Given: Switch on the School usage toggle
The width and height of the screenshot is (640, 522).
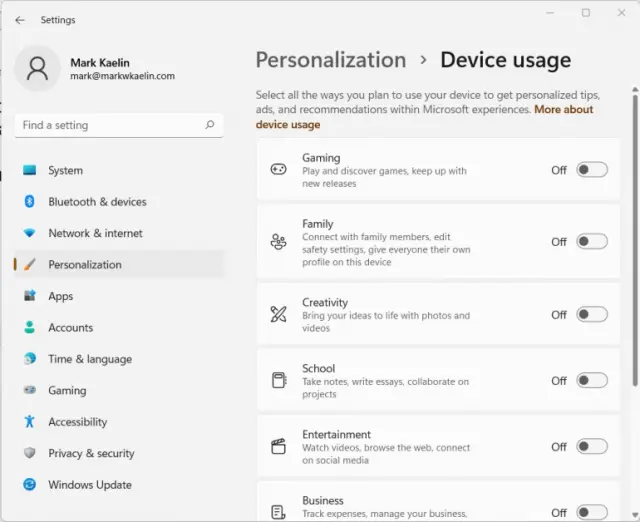Looking at the screenshot, I should tap(591, 381).
